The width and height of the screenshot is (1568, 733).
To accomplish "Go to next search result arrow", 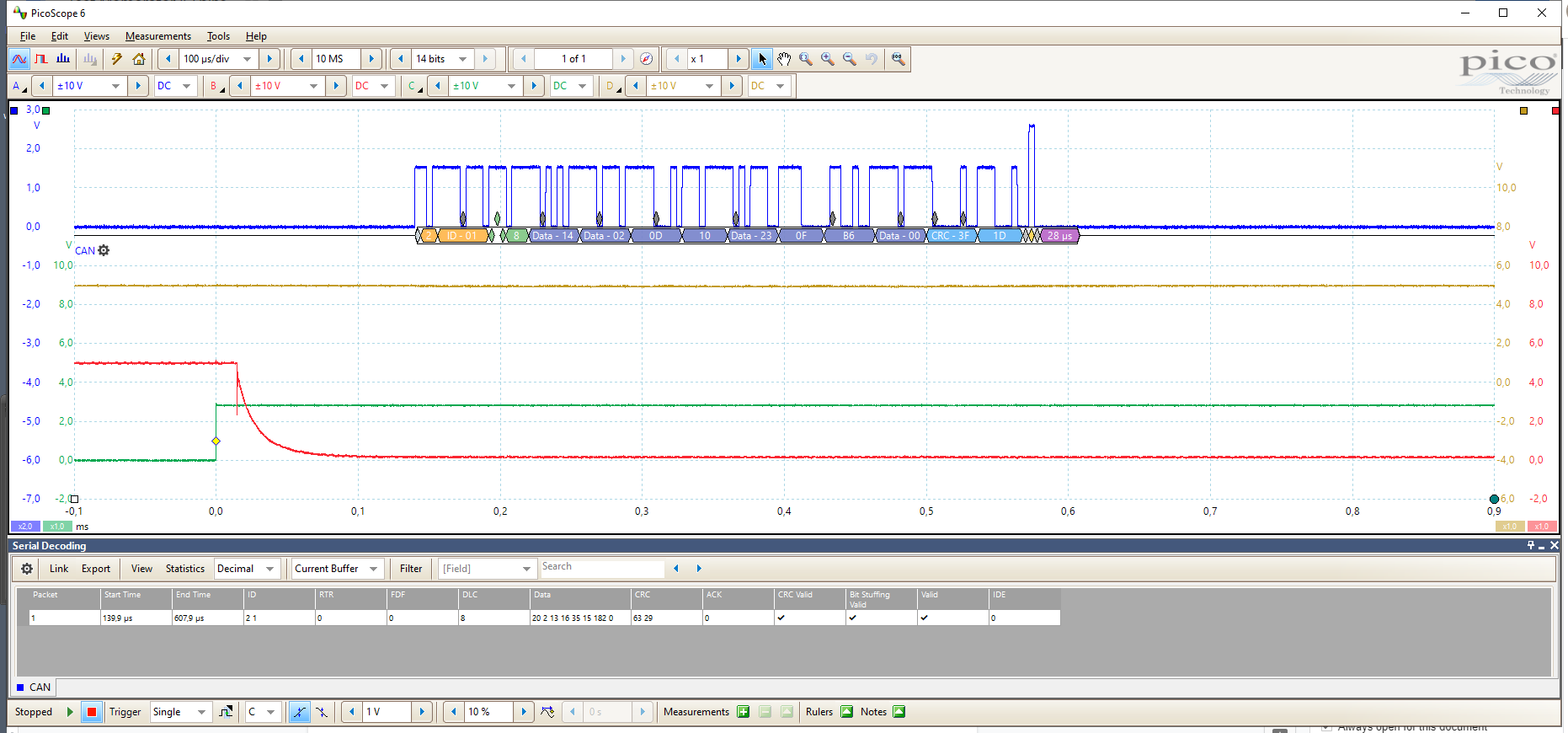I will (x=699, y=569).
